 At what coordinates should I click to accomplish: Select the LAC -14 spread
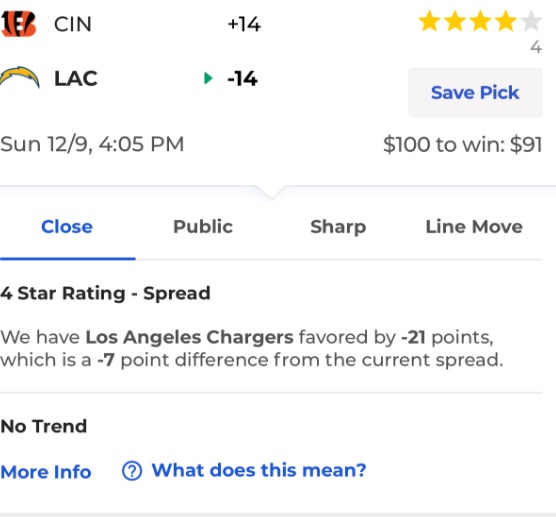click(242, 78)
